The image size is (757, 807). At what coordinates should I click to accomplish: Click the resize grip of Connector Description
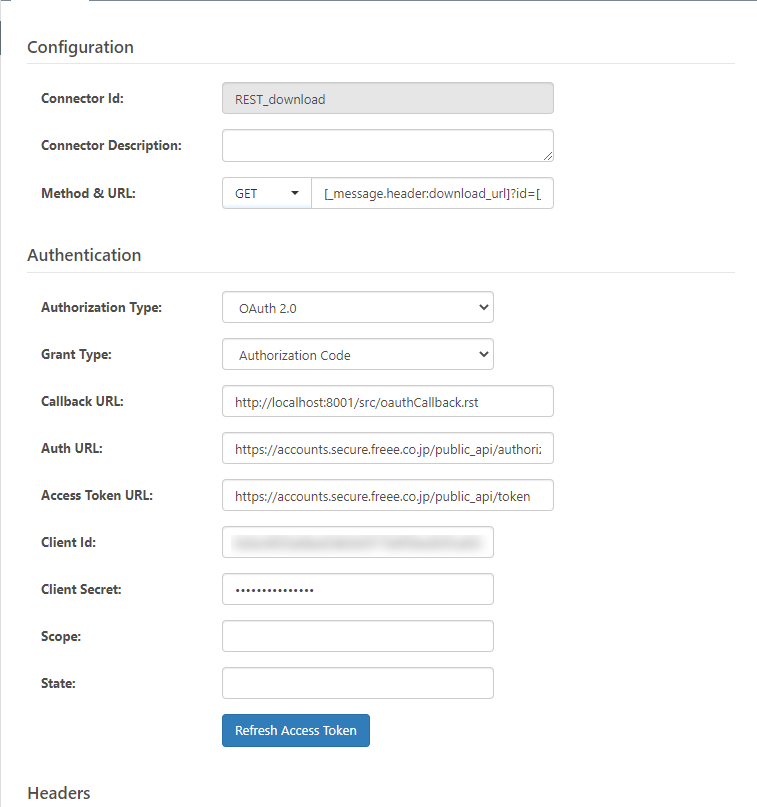[548, 156]
